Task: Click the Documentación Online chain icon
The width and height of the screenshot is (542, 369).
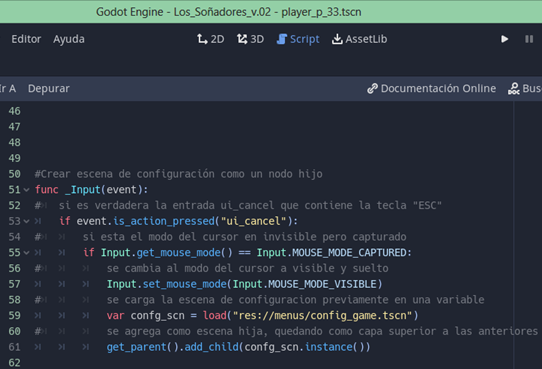Action: point(372,89)
